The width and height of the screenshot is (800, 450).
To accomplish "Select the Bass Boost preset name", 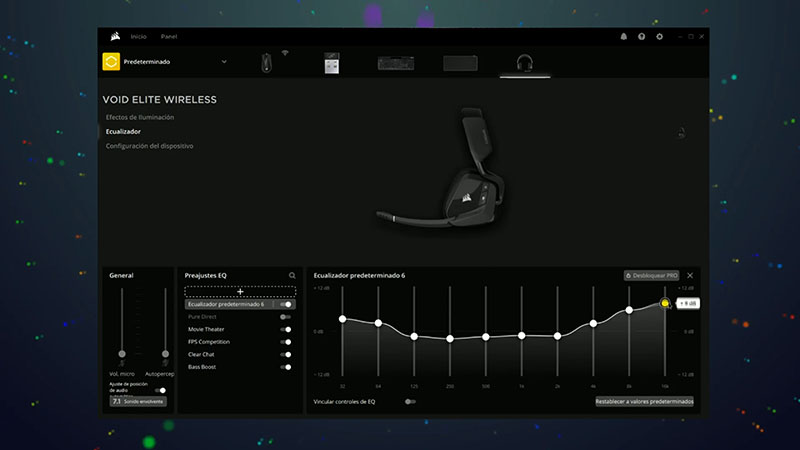I will 202,367.
